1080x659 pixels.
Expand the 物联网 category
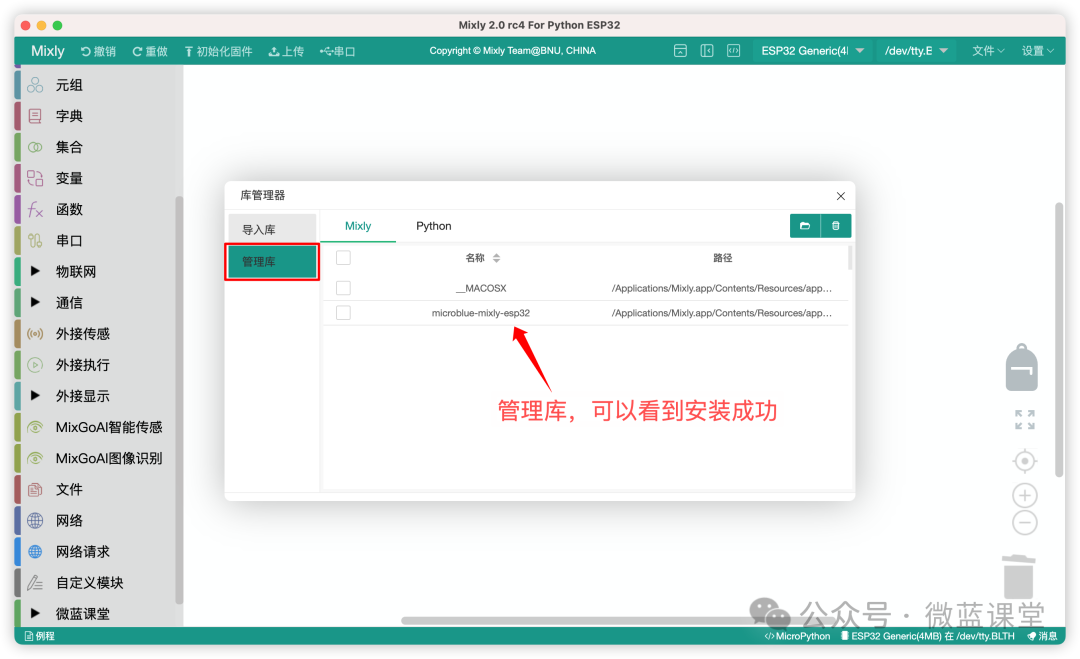point(76,271)
